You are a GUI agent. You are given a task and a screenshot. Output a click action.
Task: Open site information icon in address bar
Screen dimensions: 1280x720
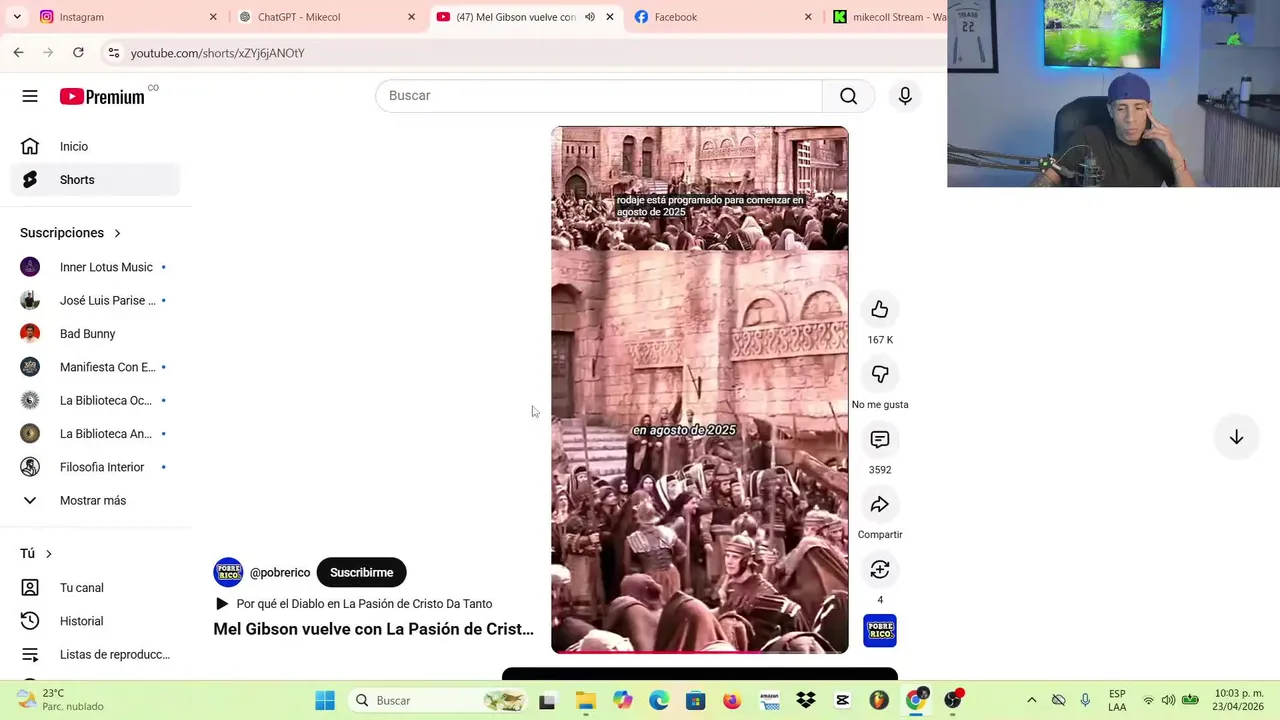[114, 53]
